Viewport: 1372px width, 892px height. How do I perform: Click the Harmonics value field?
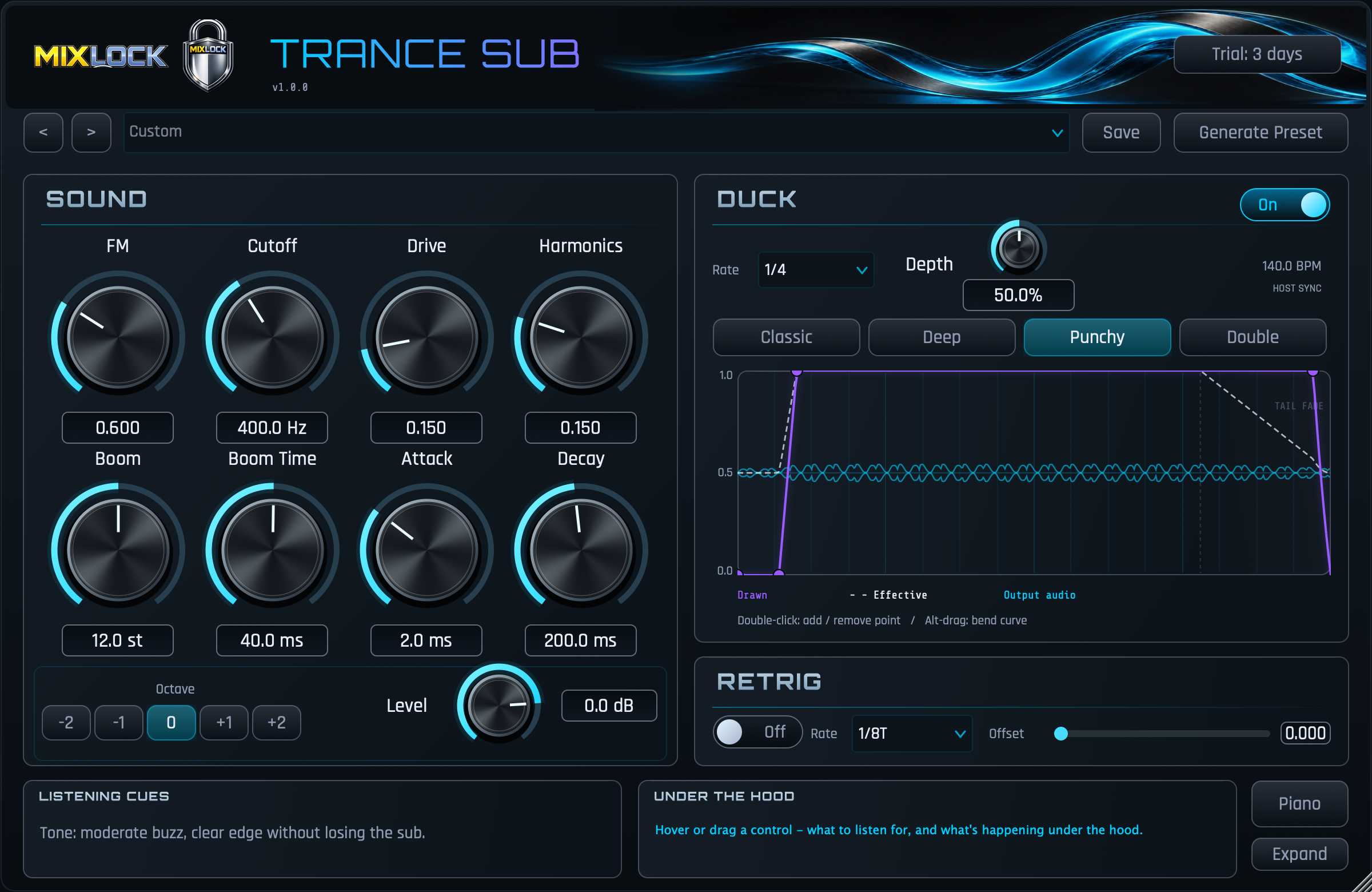click(580, 428)
